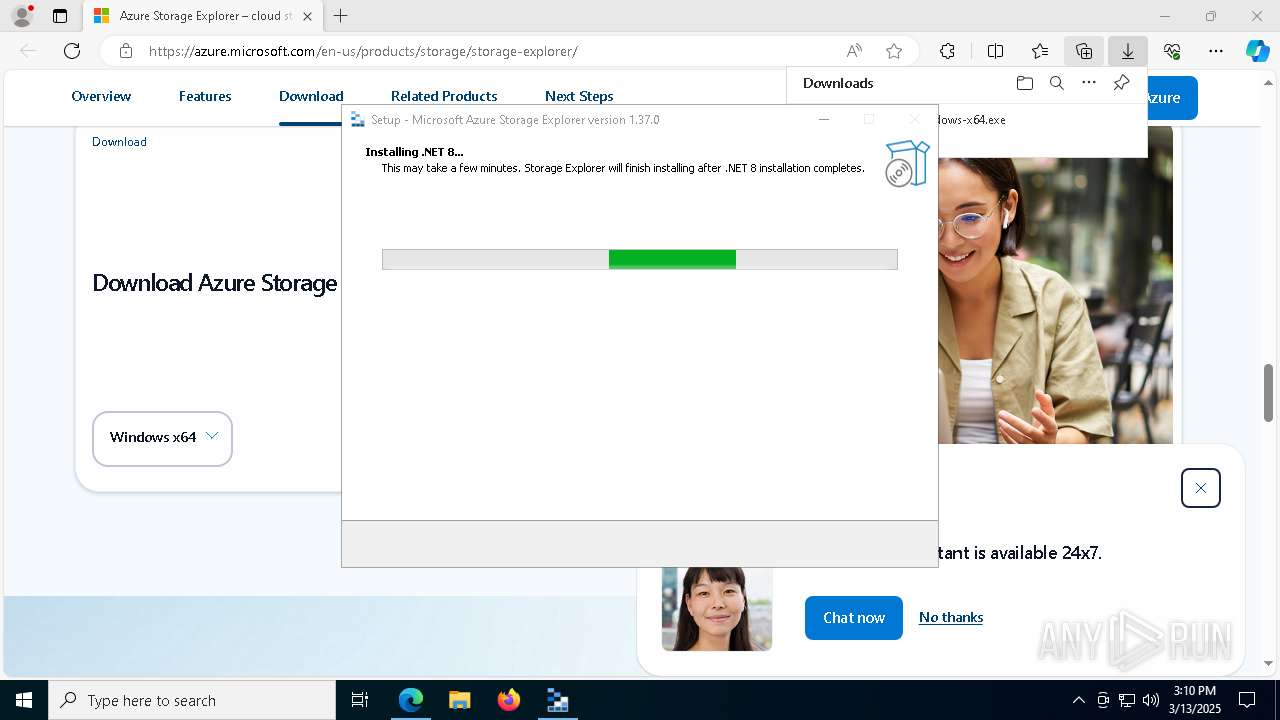Open network settings tray icon

pos(1127,700)
